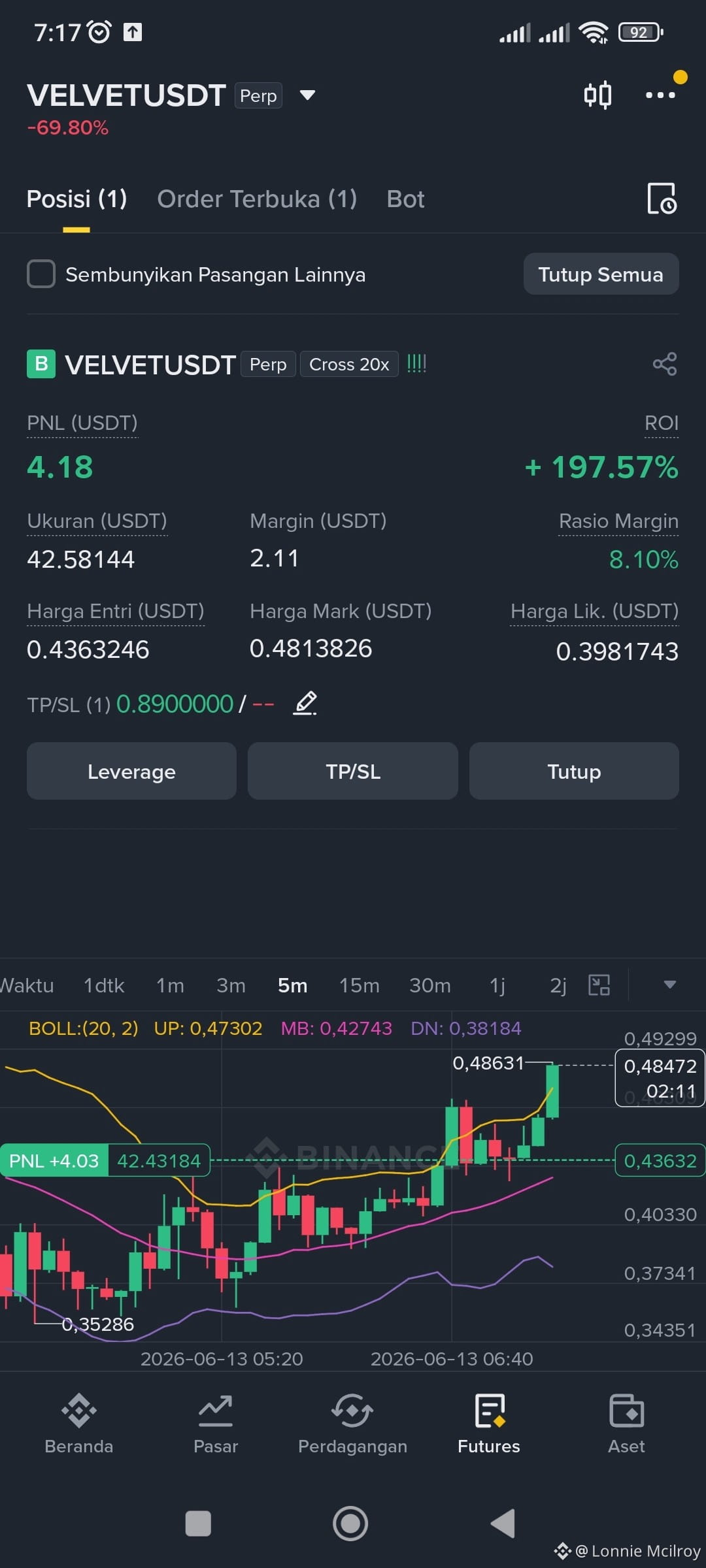Tap the Harga Entri (USDT) label
Image resolution: width=706 pixels, height=1568 pixels.
point(116,612)
